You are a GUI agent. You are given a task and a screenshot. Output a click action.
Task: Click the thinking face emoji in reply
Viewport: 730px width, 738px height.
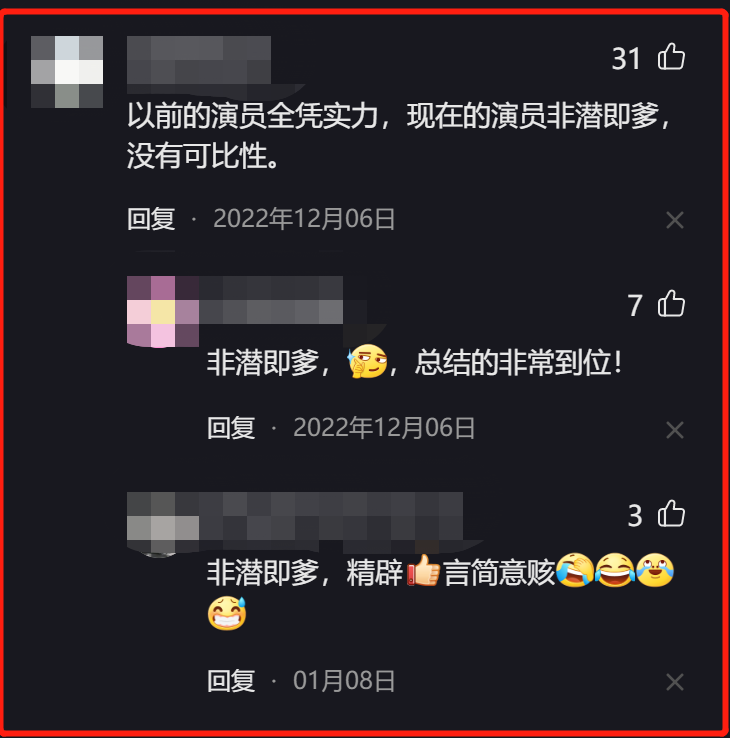point(367,361)
